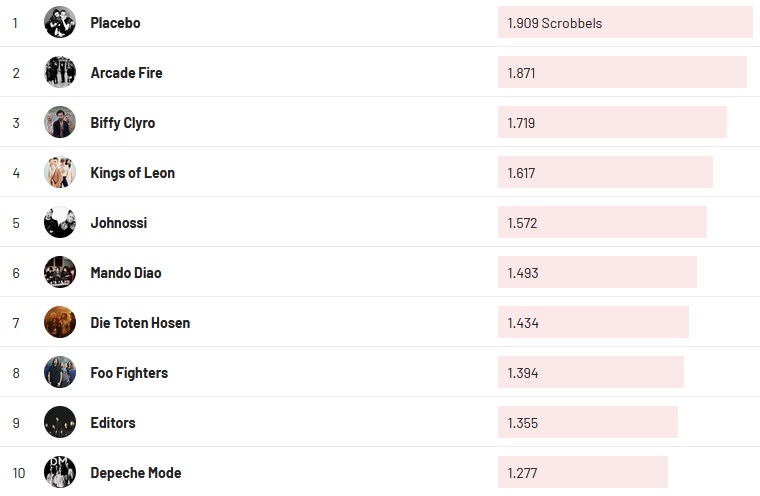Select the Die Toten Hosen name
The image size is (760, 496).
pos(140,323)
